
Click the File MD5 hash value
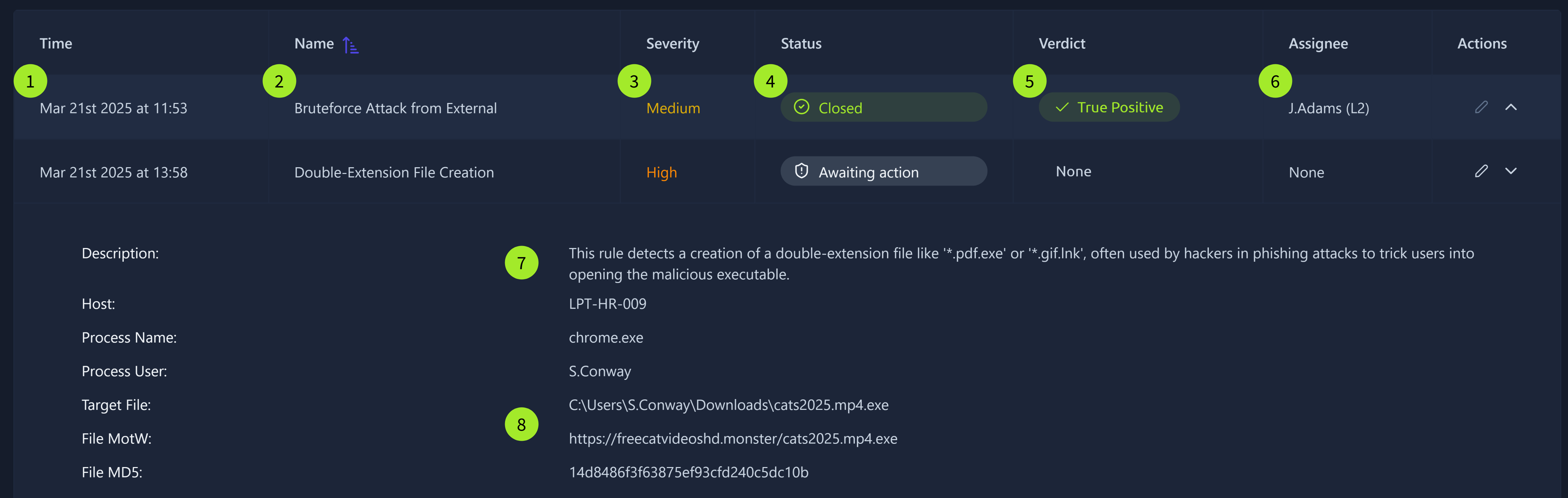click(688, 472)
